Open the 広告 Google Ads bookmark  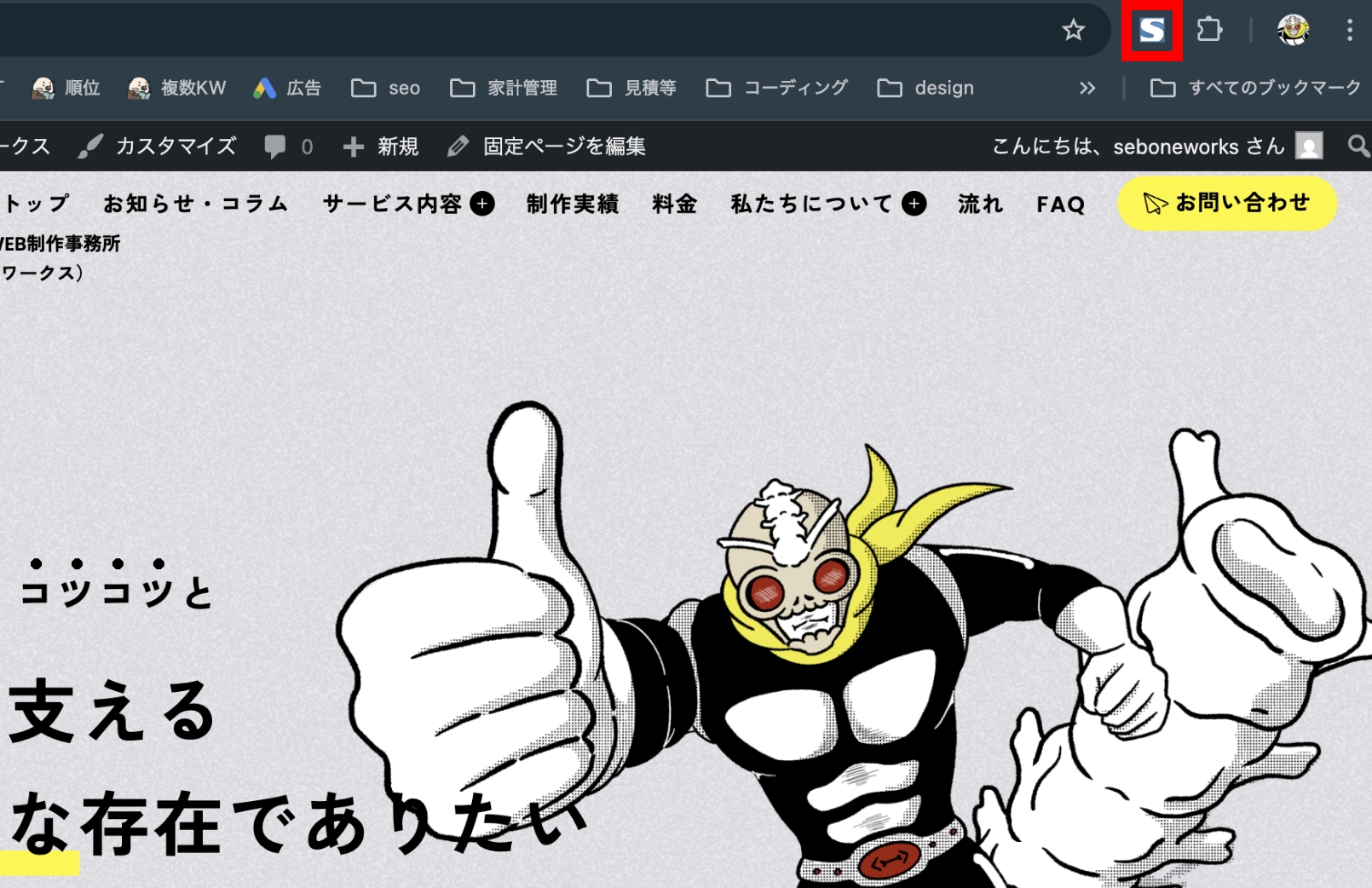tap(287, 88)
